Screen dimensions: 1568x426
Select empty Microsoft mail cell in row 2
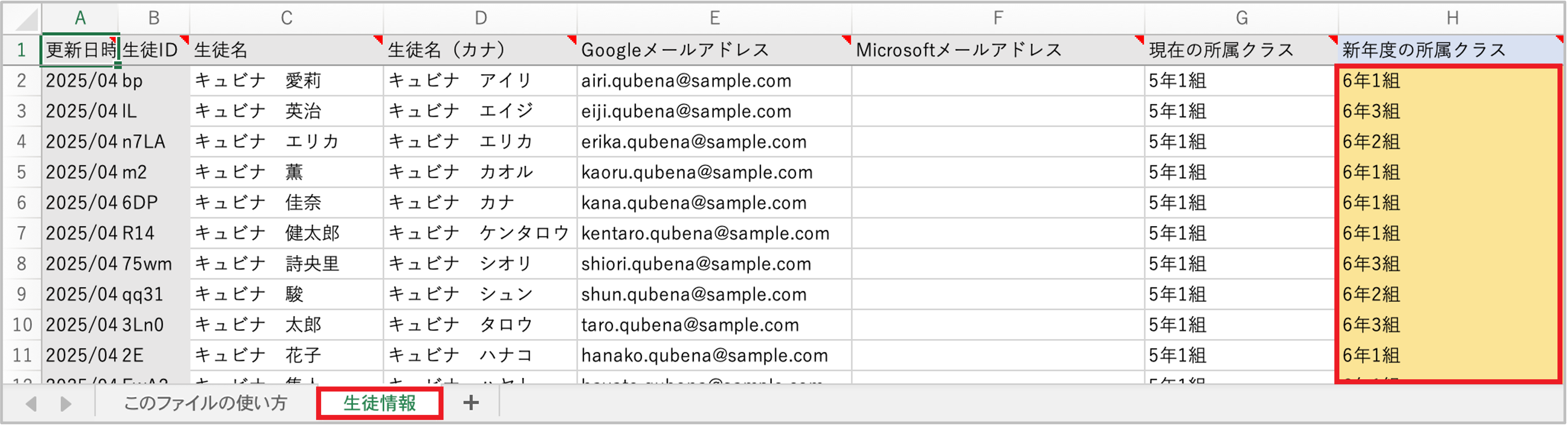(998, 80)
